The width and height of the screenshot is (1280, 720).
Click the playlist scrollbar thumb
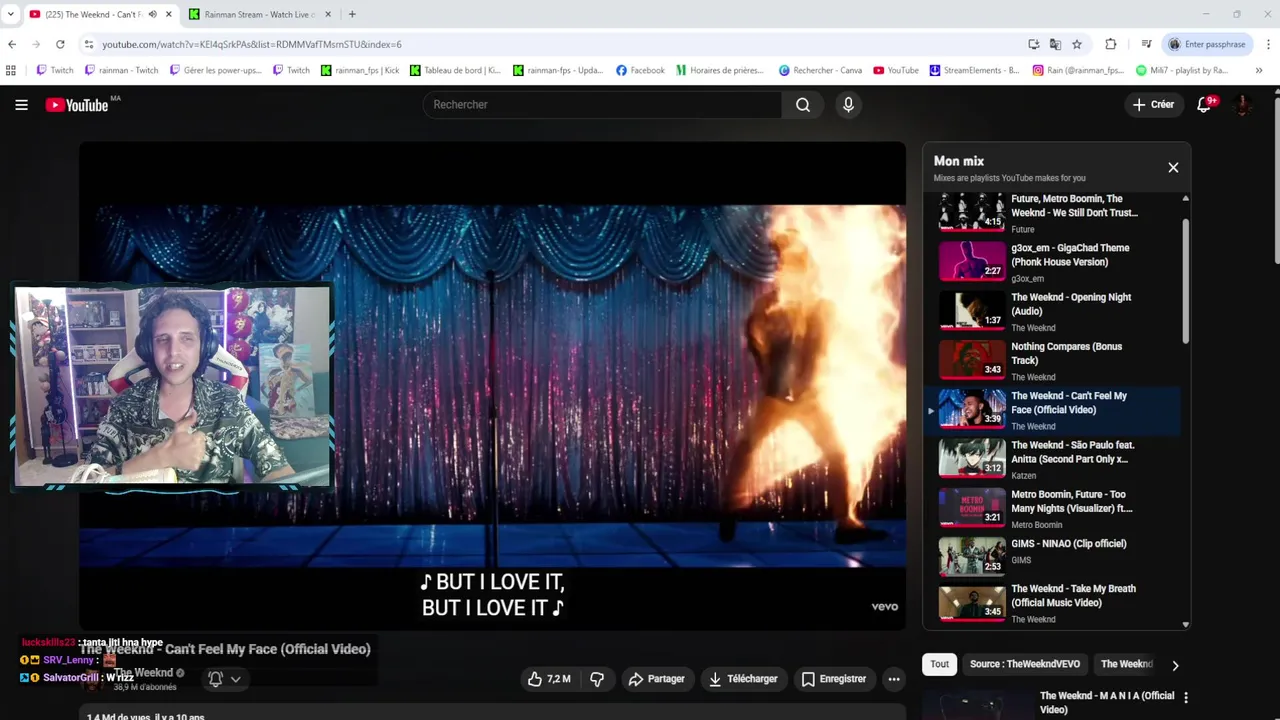point(1186,280)
